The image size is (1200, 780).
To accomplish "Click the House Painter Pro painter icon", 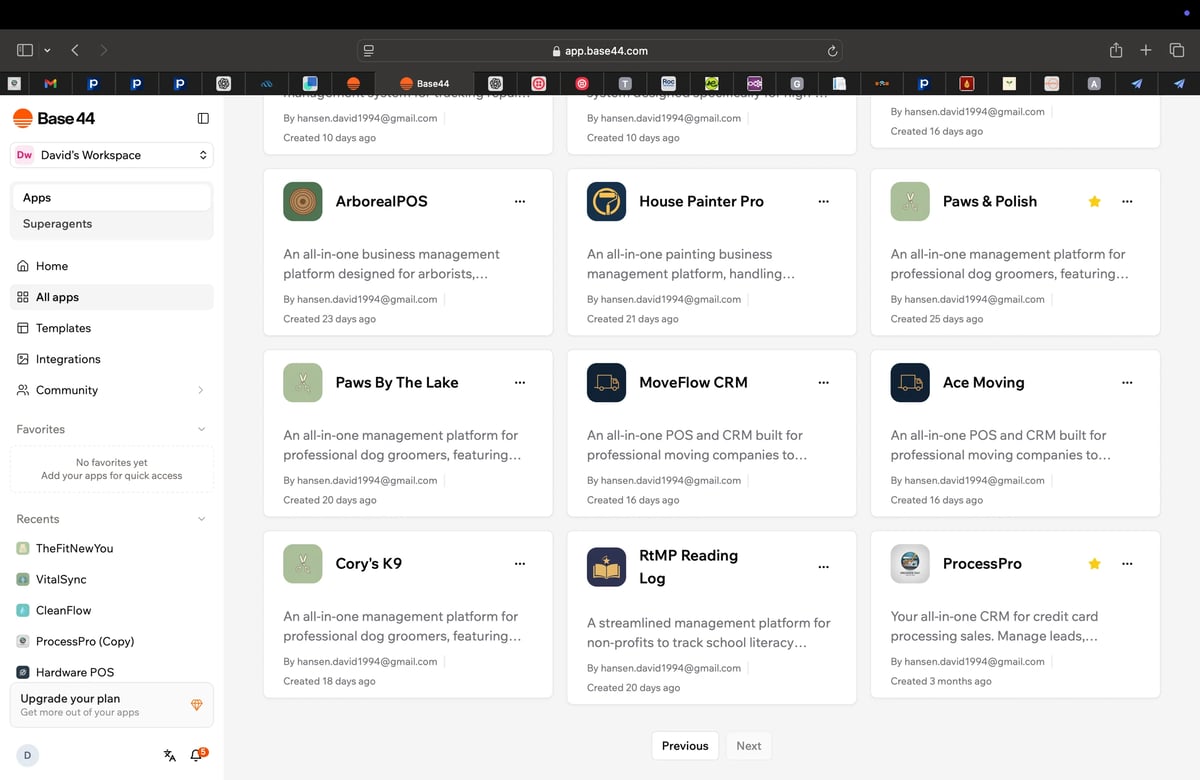I will click(x=606, y=201).
